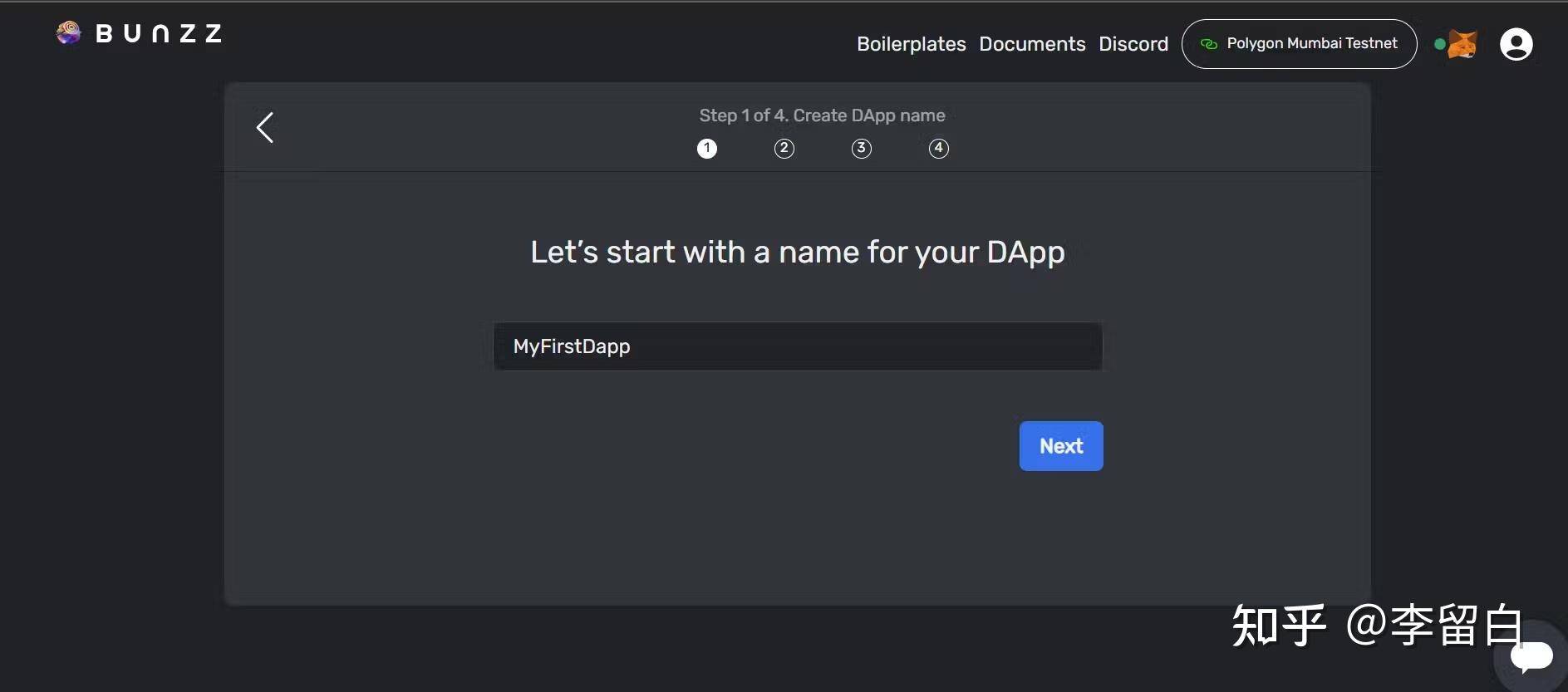Click the MetaMask fox wallet icon
1568x692 pixels.
tap(1462, 44)
